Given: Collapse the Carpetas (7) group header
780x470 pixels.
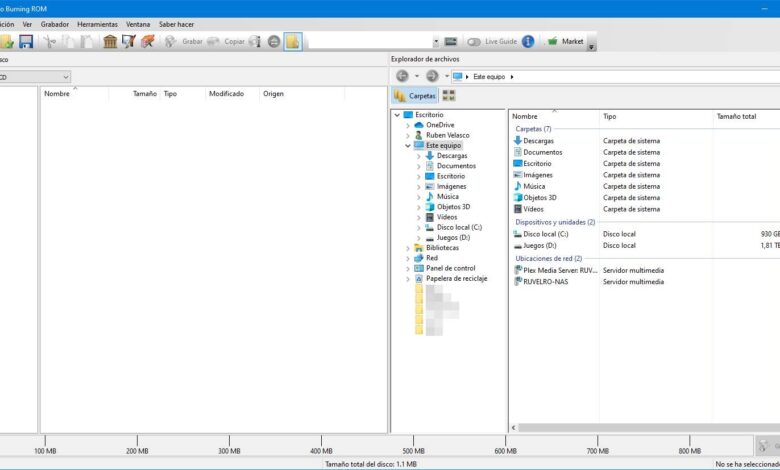Looking at the screenshot, I should (x=533, y=129).
